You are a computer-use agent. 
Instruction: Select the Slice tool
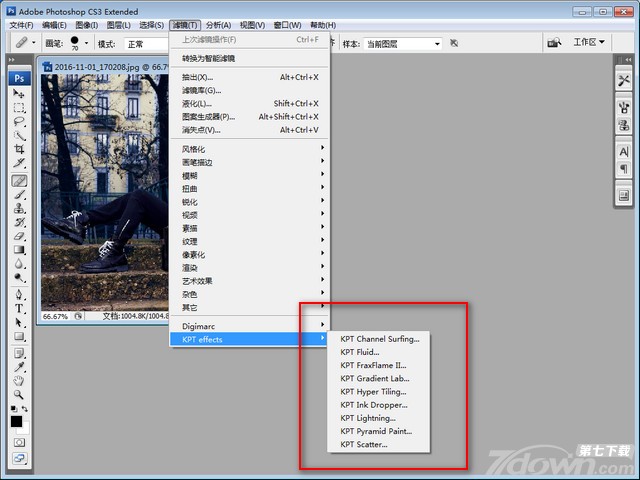coord(19,163)
